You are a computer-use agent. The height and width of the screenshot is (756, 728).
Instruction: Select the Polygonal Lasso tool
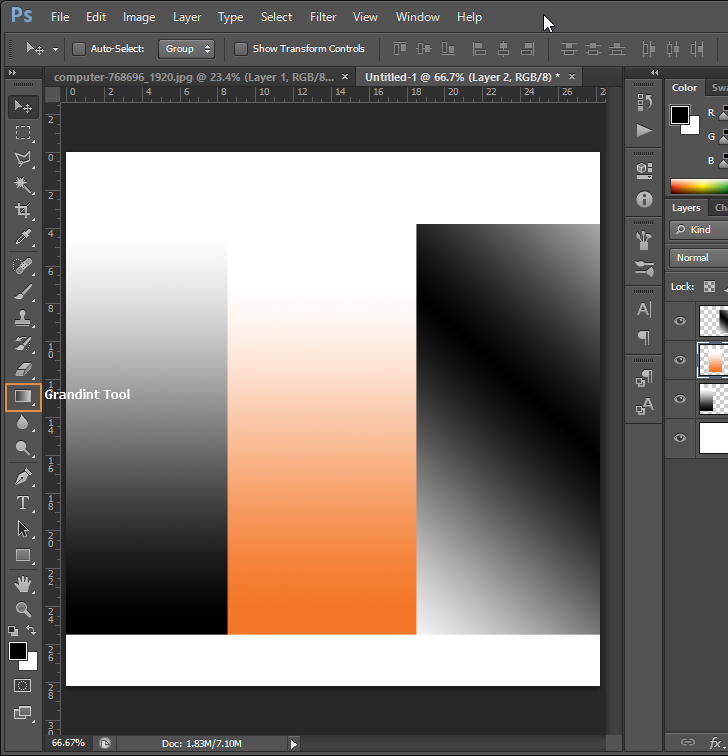[x=23, y=159]
